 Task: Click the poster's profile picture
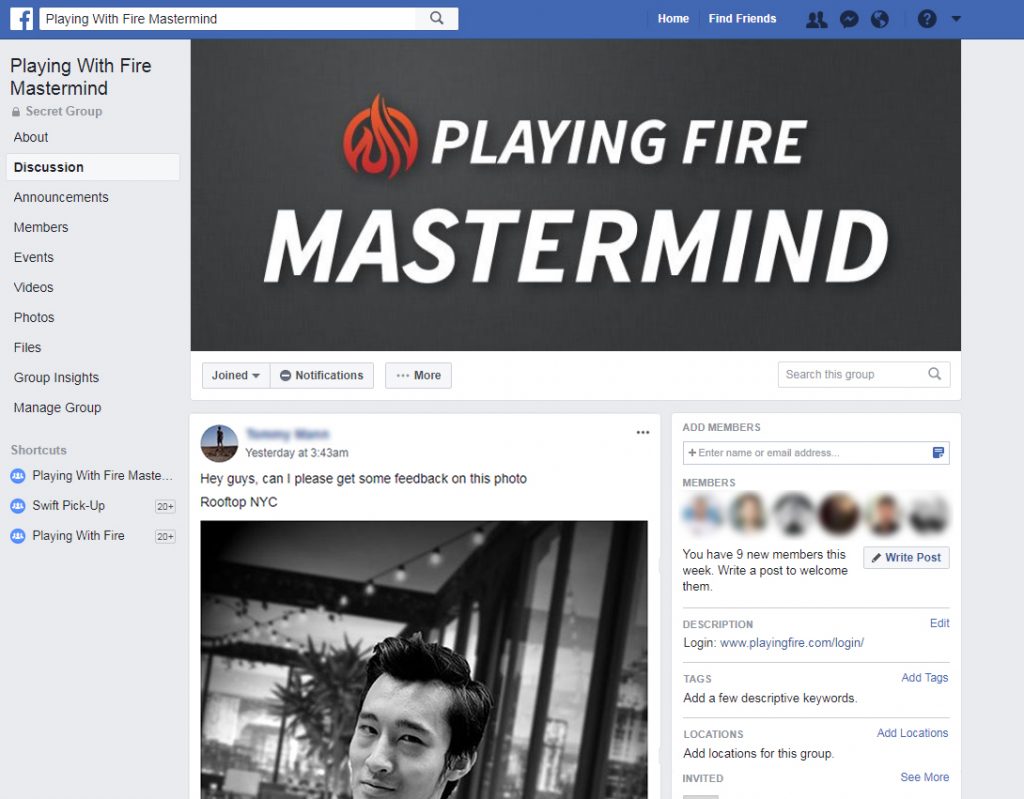click(219, 444)
